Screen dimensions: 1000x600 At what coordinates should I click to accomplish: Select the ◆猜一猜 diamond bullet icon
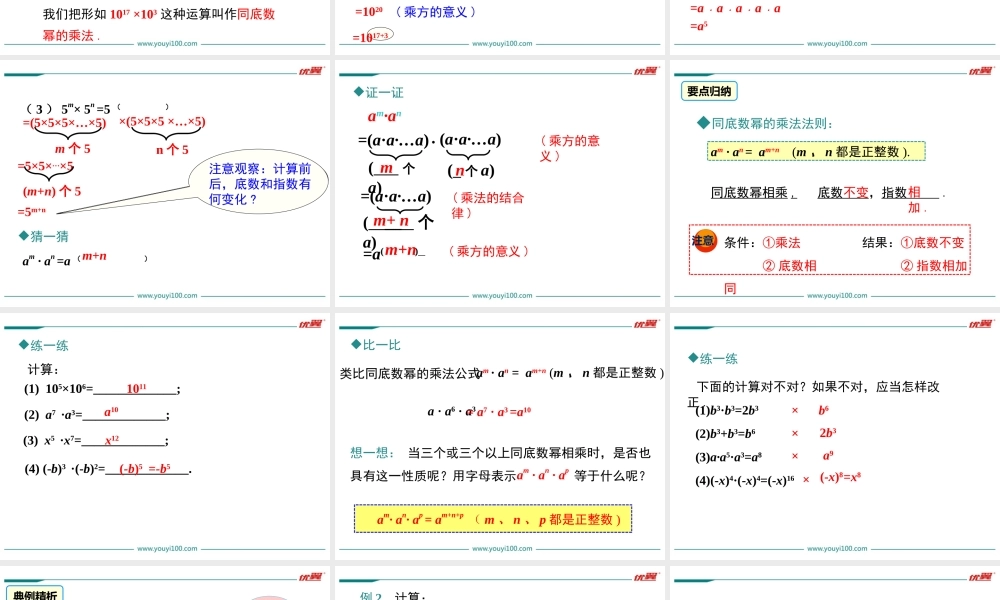point(24,235)
